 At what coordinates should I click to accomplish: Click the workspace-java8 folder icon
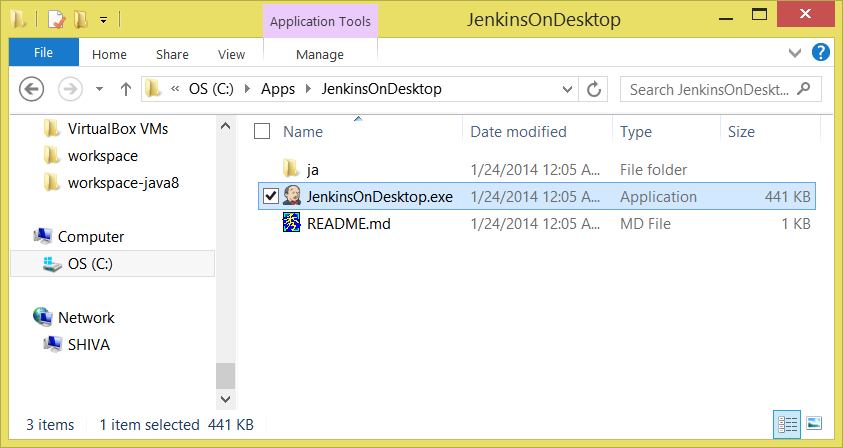(52, 182)
